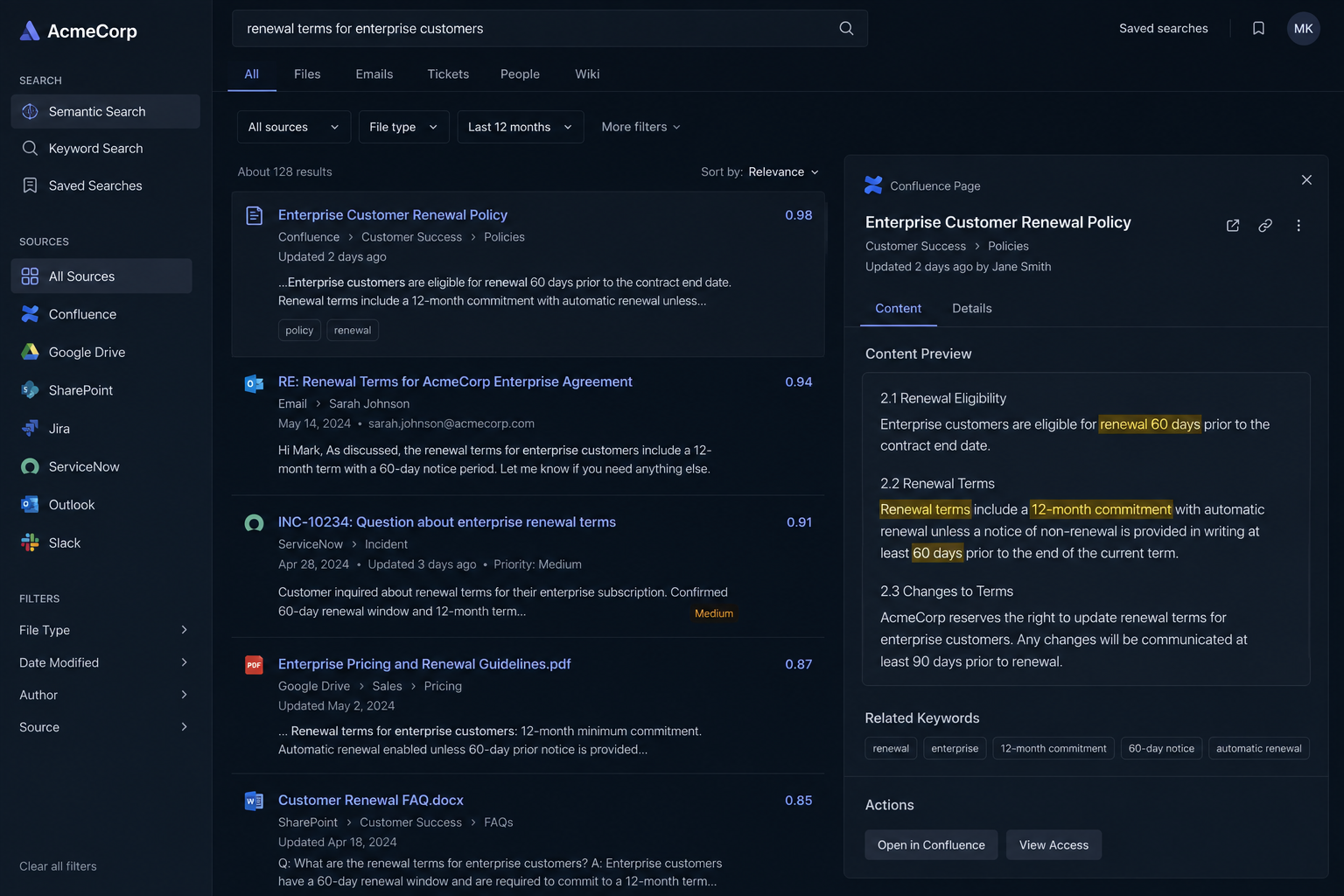The height and width of the screenshot is (896, 1344).
Task: Expand the Author filter
Action: [x=103, y=695]
